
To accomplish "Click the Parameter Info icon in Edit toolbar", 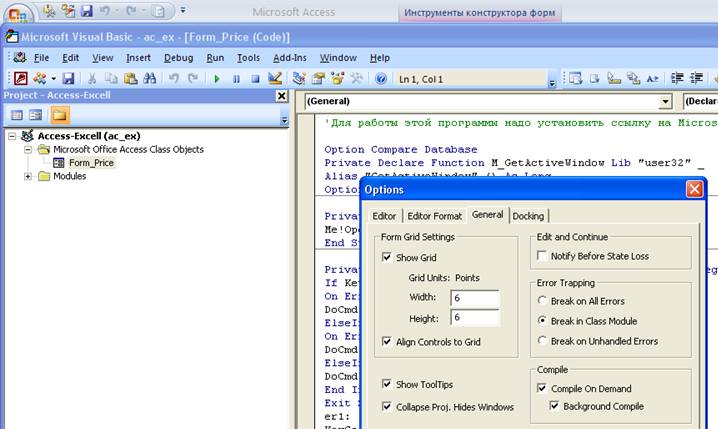I will 633,79.
